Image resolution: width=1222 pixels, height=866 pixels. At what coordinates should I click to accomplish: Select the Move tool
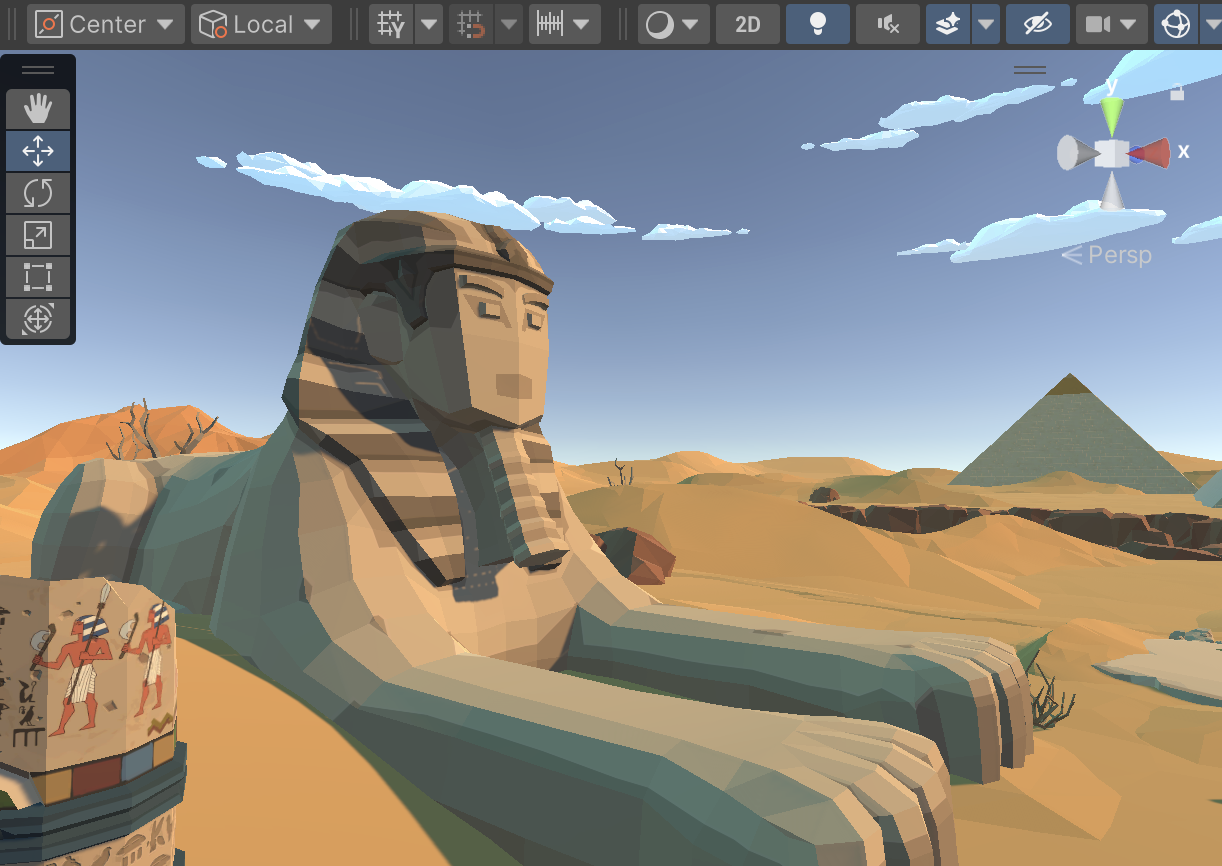38,151
